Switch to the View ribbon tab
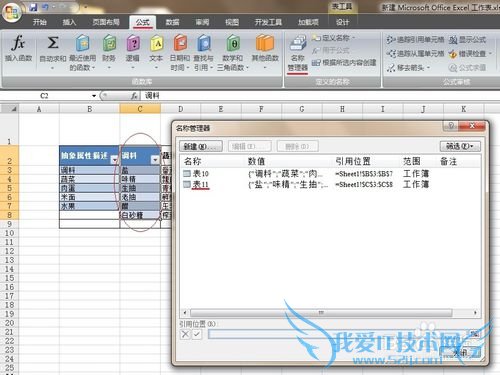Image resolution: width=500 pixels, height=375 pixels. click(232, 22)
